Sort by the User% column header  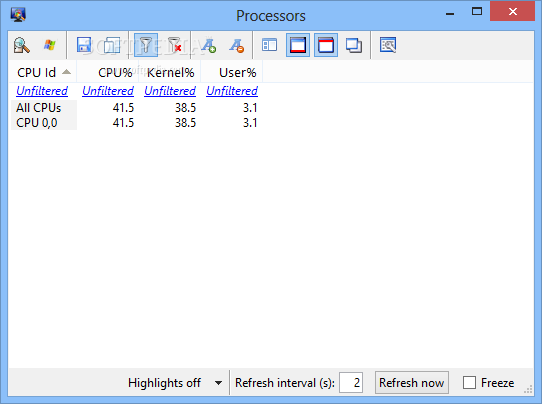[x=232, y=73]
